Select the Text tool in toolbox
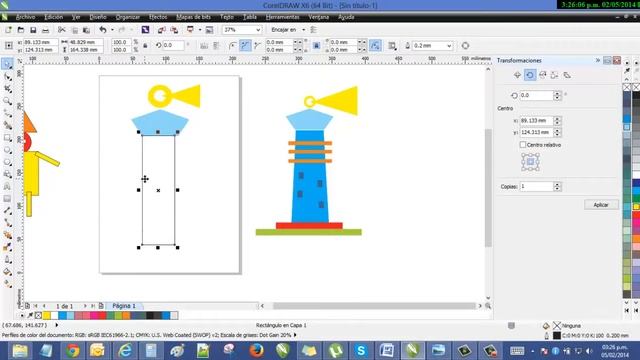 [7, 187]
